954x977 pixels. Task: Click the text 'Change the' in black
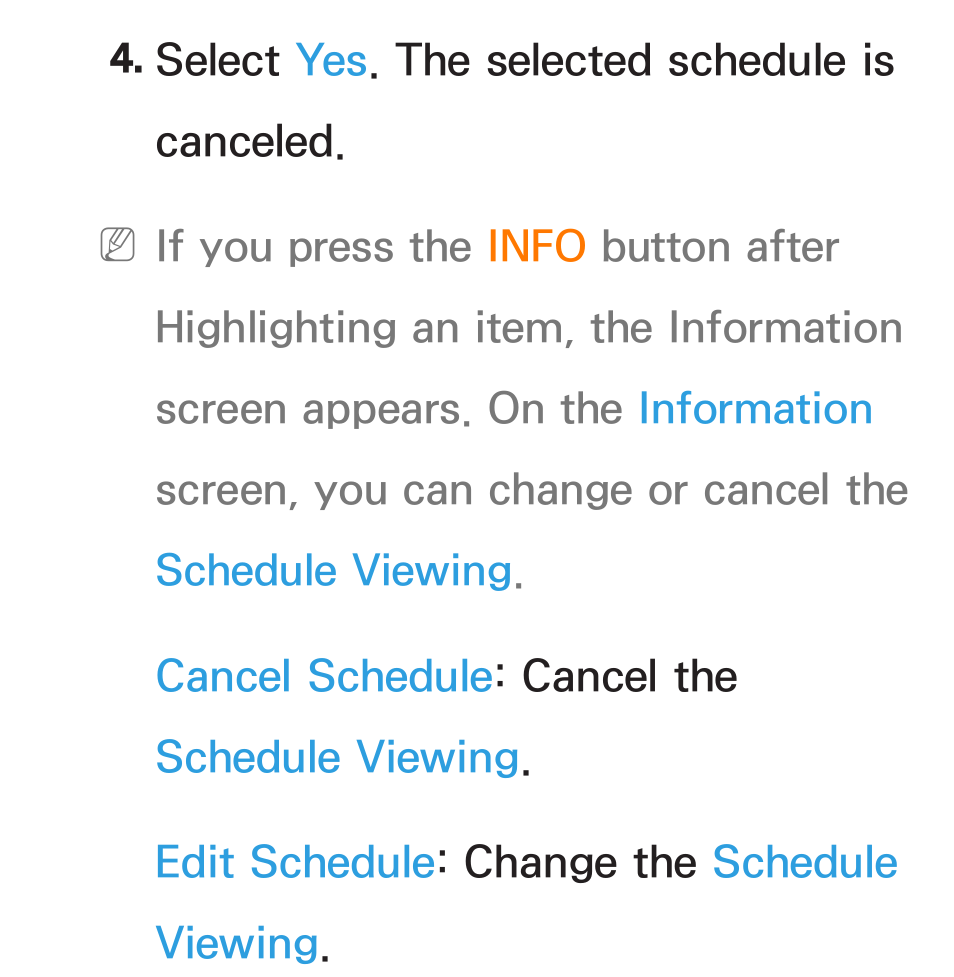[x=580, y=863]
